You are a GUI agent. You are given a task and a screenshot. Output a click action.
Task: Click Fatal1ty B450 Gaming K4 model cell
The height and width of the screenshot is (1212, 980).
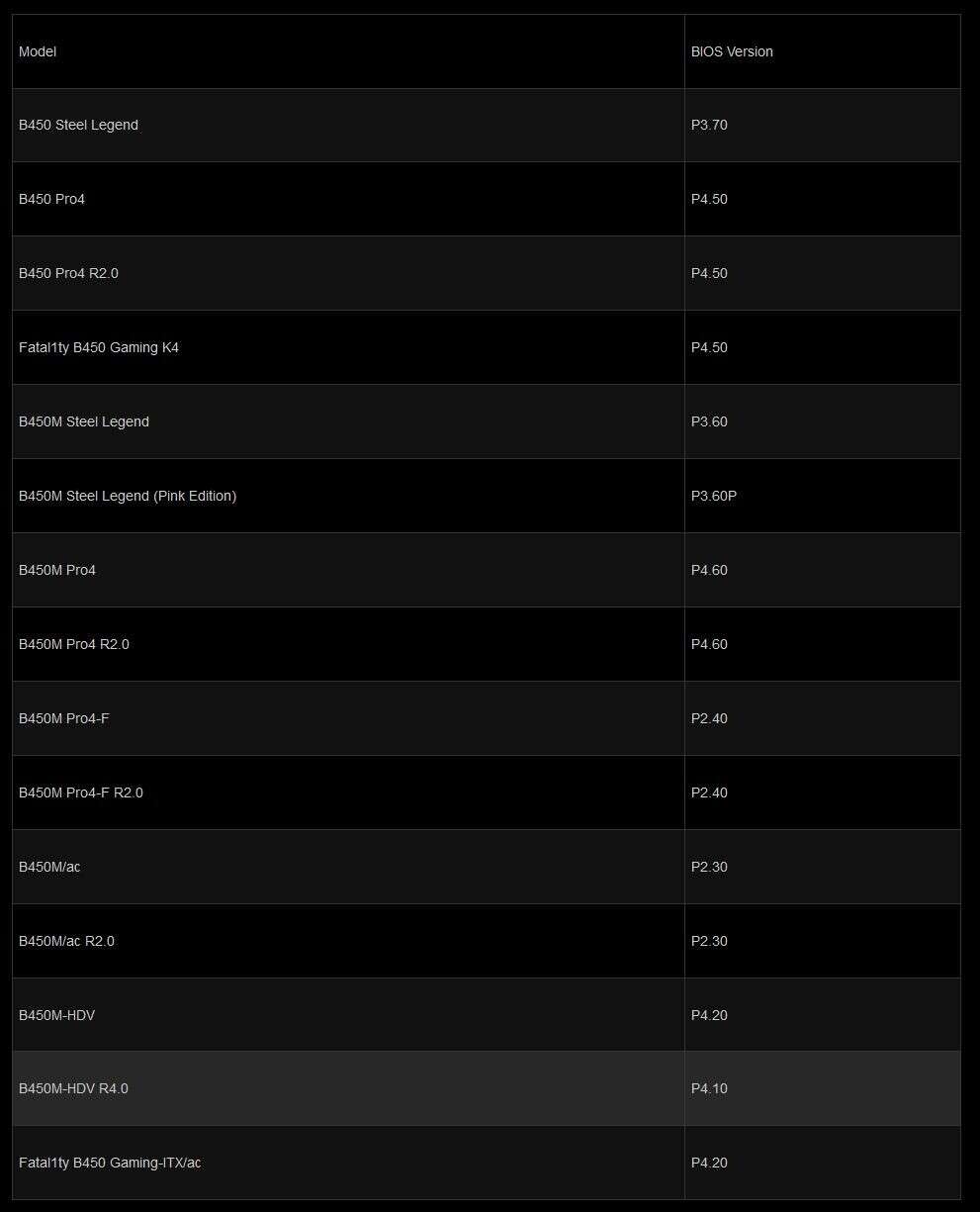[99, 347]
